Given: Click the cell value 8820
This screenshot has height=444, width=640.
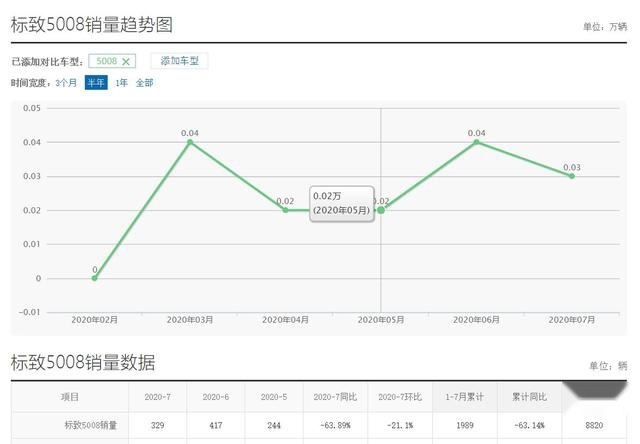Looking at the screenshot, I should pos(594,425).
